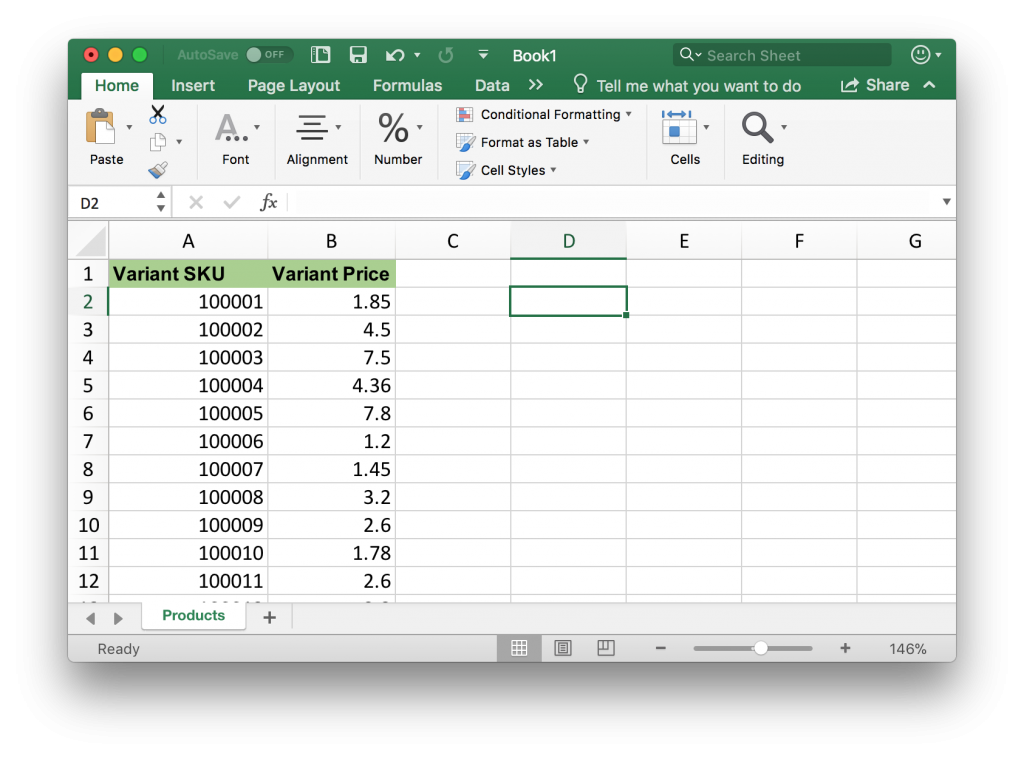
Task: Open the Insert ribbon tab
Action: [x=193, y=86]
